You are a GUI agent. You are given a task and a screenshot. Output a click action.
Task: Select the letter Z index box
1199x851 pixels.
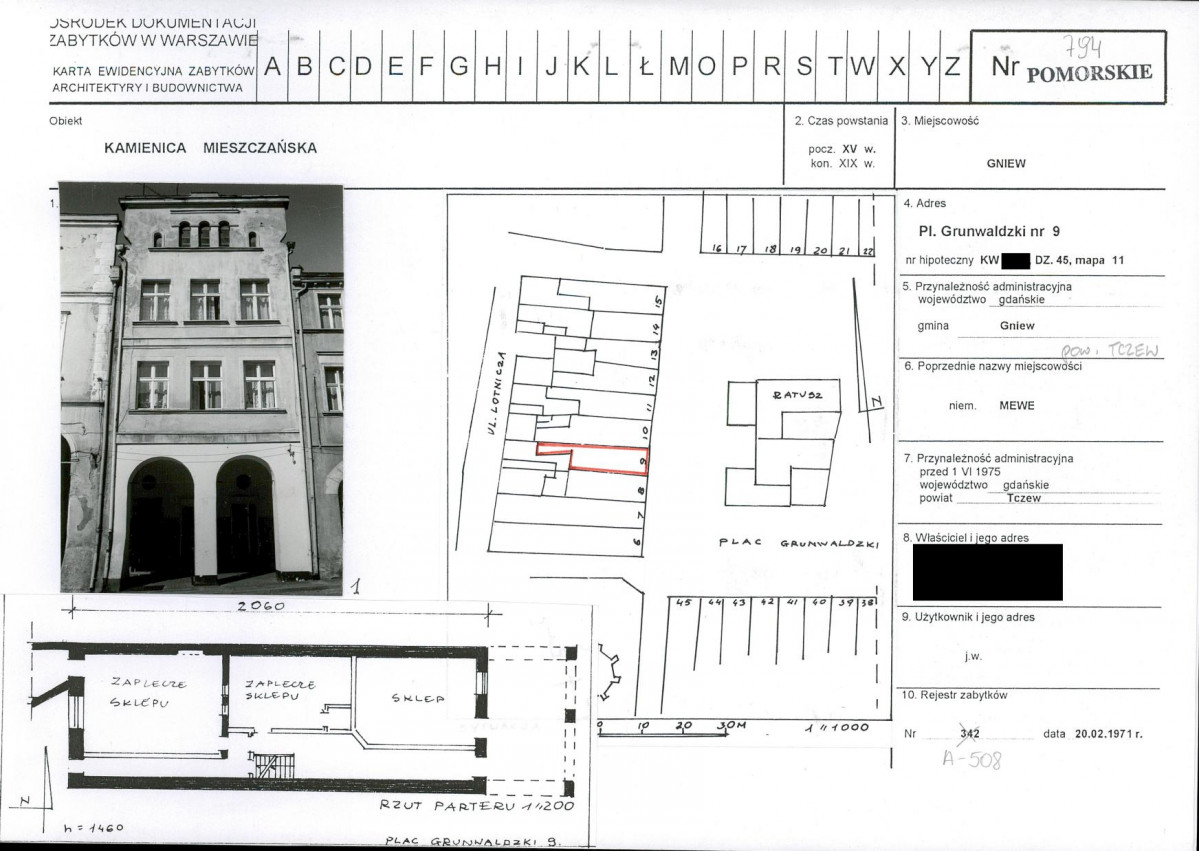tap(953, 67)
